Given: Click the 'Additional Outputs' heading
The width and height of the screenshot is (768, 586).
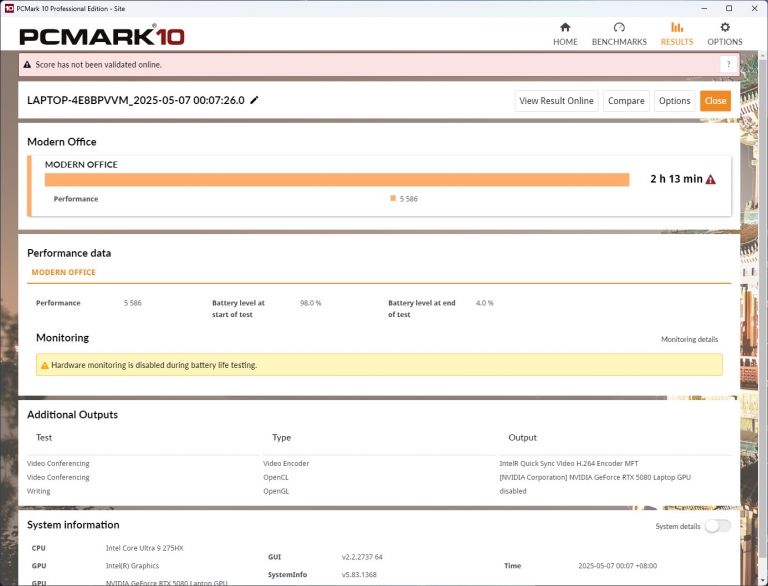Looking at the screenshot, I should coord(72,415).
